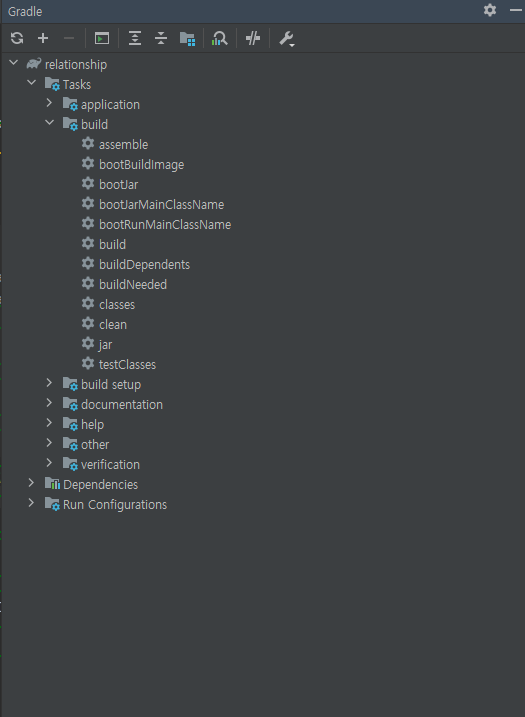Select the build setup folder label
Screen dimensions: 525x717
click(111, 385)
